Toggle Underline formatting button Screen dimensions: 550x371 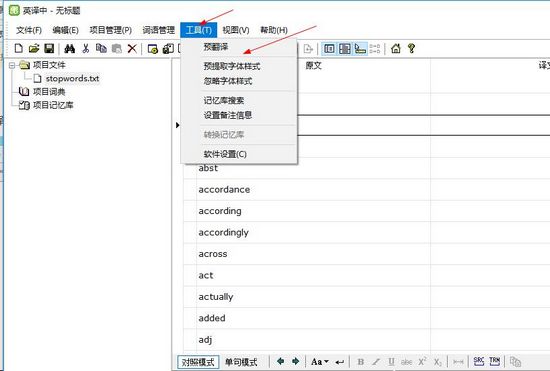point(391,362)
